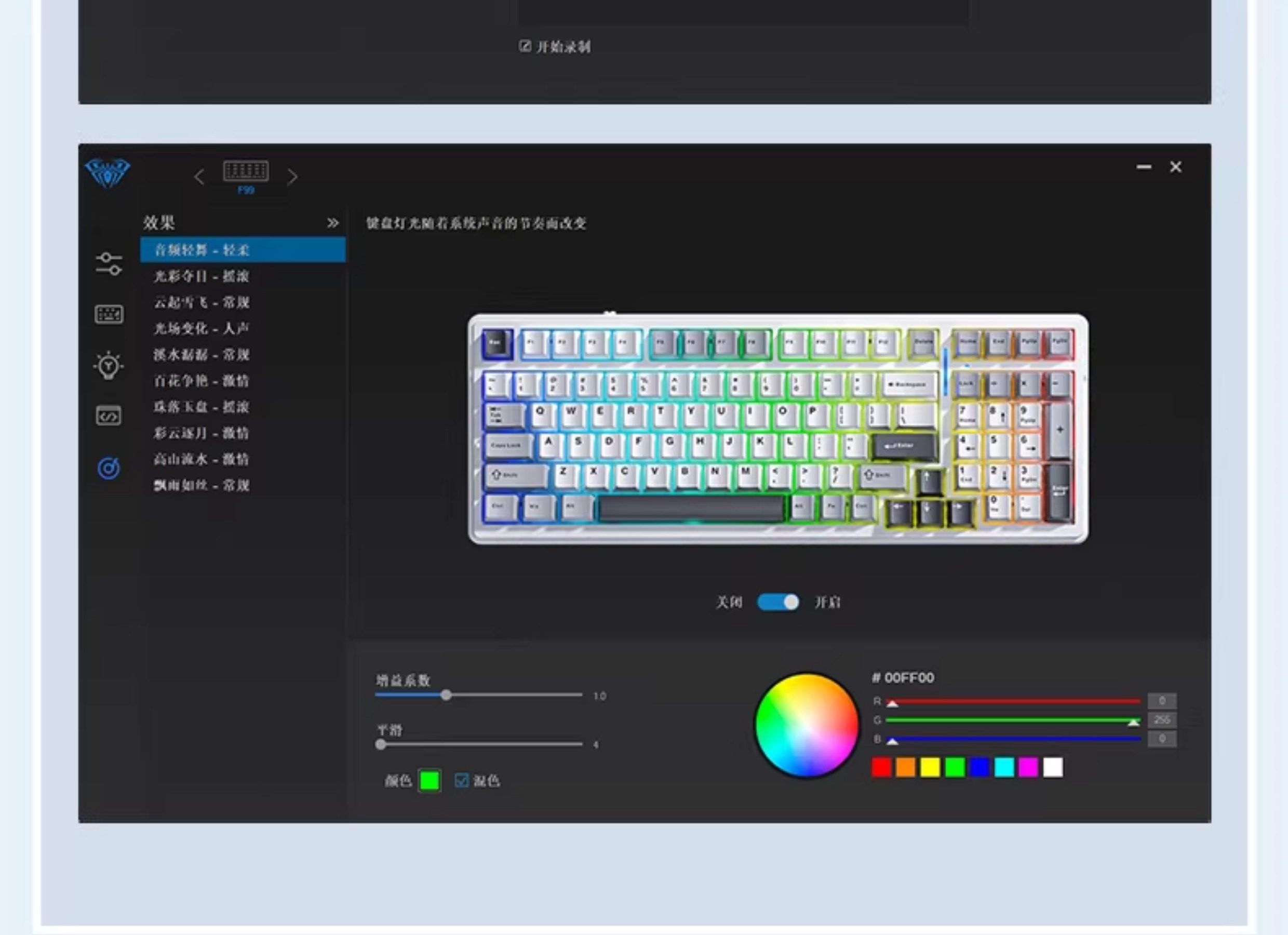Viewport: 1288px width, 935px height.
Task: Open the keyboard key-mapping sidebar icon
Action: click(x=109, y=314)
